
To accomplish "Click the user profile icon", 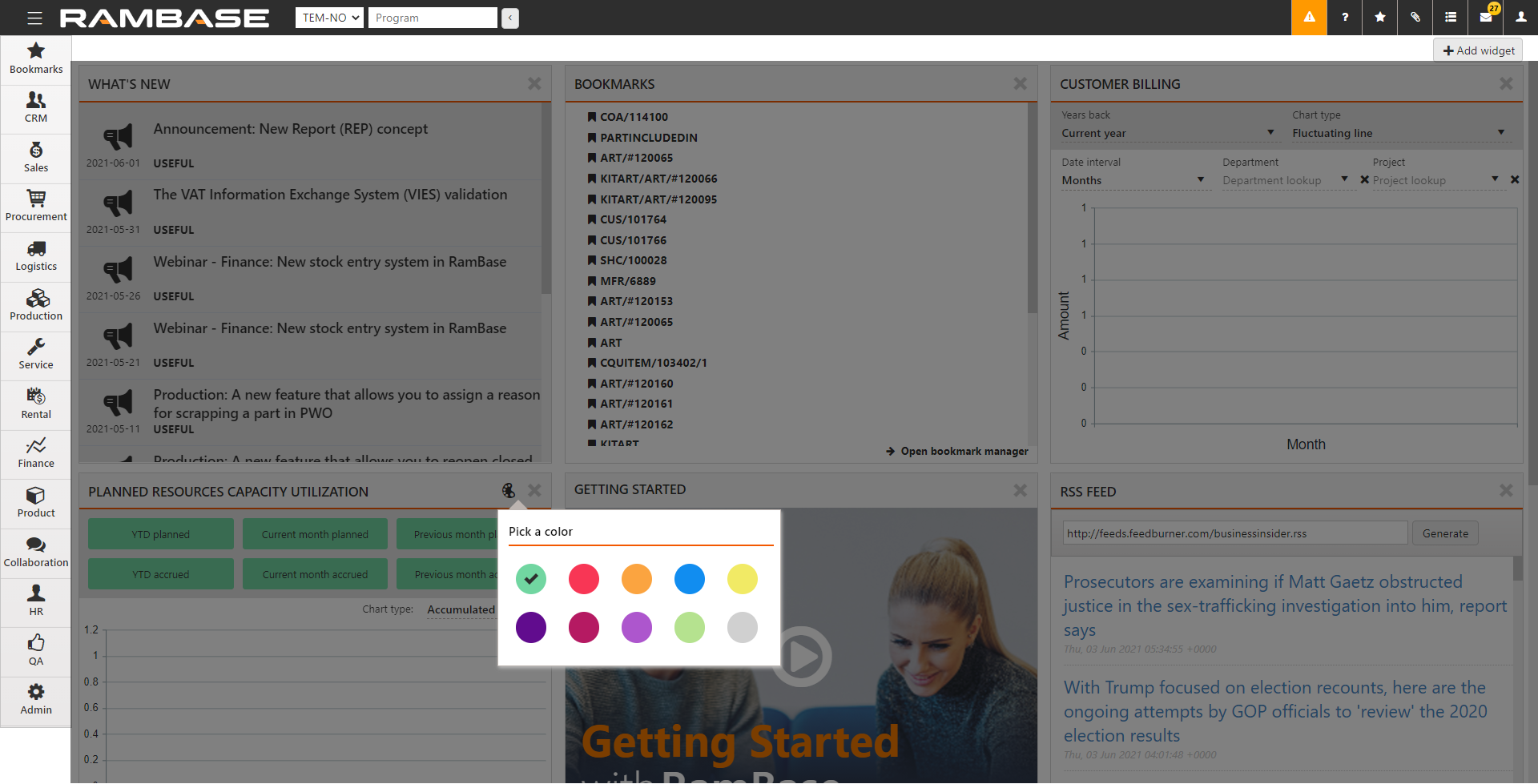I will pyautogui.click(x=1520, y=18).
